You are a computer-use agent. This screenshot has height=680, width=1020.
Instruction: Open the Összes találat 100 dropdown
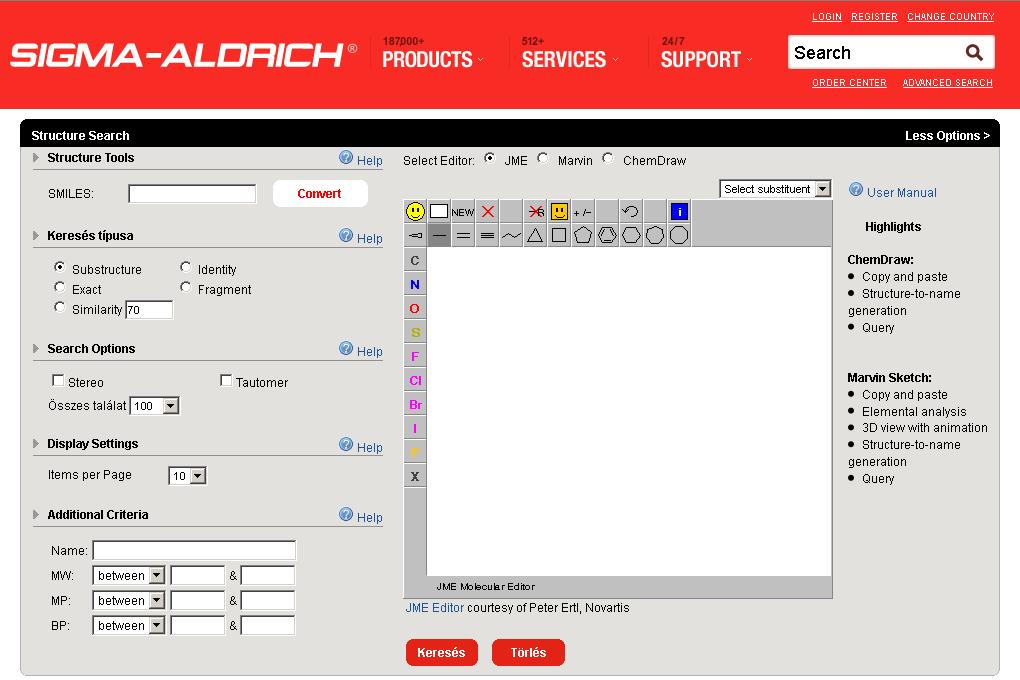pos(155,406)
